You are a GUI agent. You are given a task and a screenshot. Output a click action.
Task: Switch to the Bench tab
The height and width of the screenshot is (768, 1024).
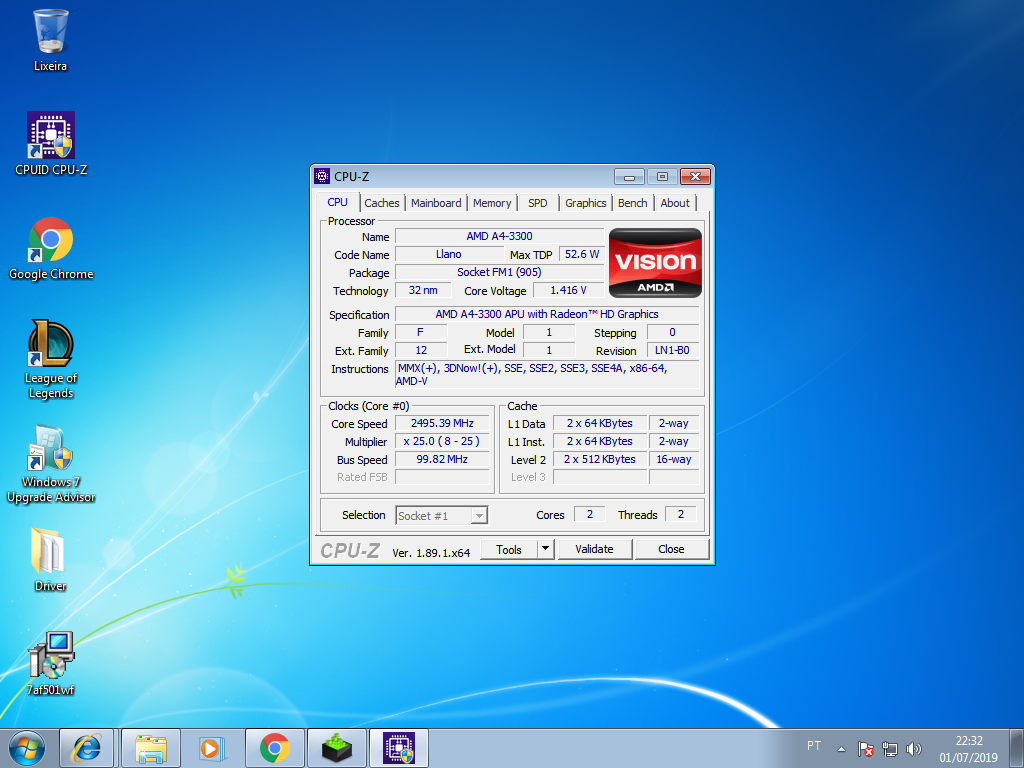point(633,203)
